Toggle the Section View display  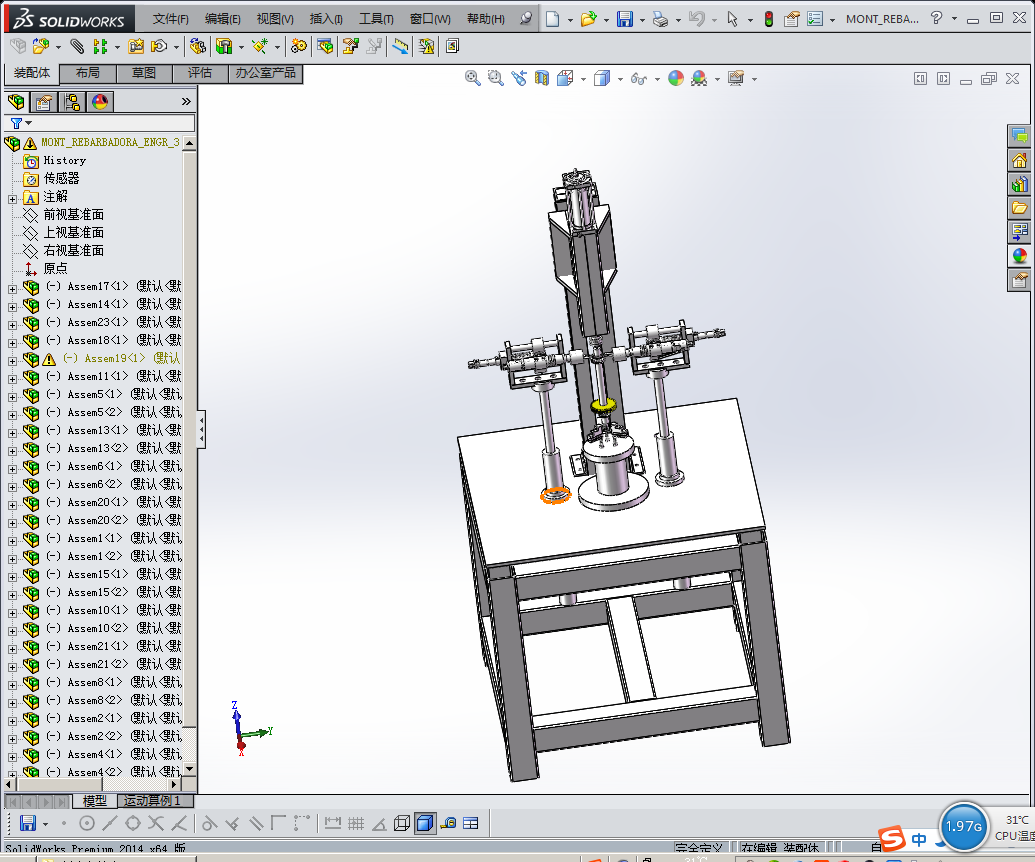tap(541, 78)
